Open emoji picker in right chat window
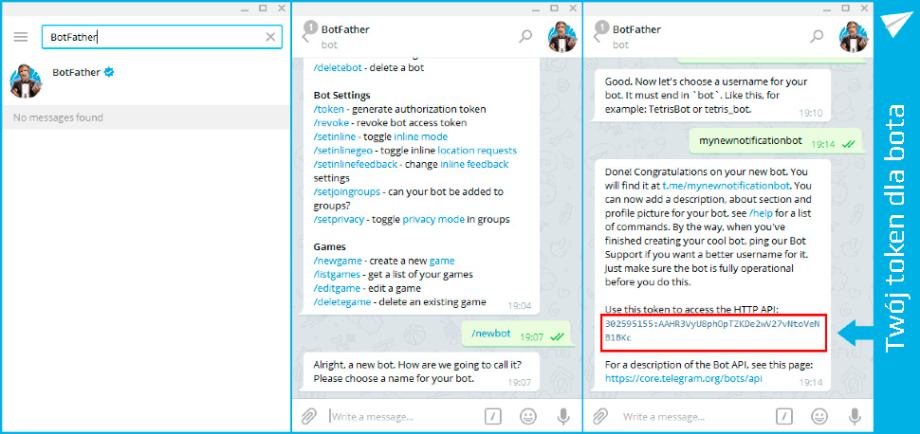This screenshot has width=920, height=434. (x=820, y=417)
